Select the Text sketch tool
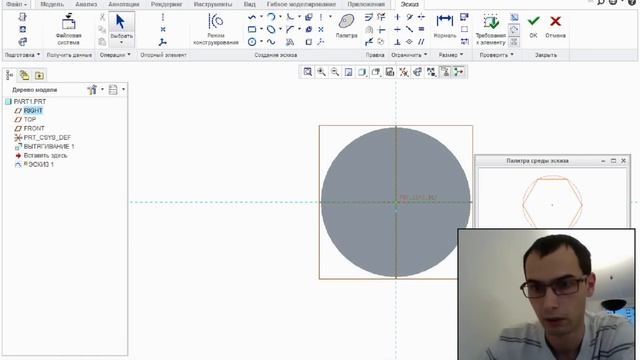640x360 pixels. tap(290, 42)
